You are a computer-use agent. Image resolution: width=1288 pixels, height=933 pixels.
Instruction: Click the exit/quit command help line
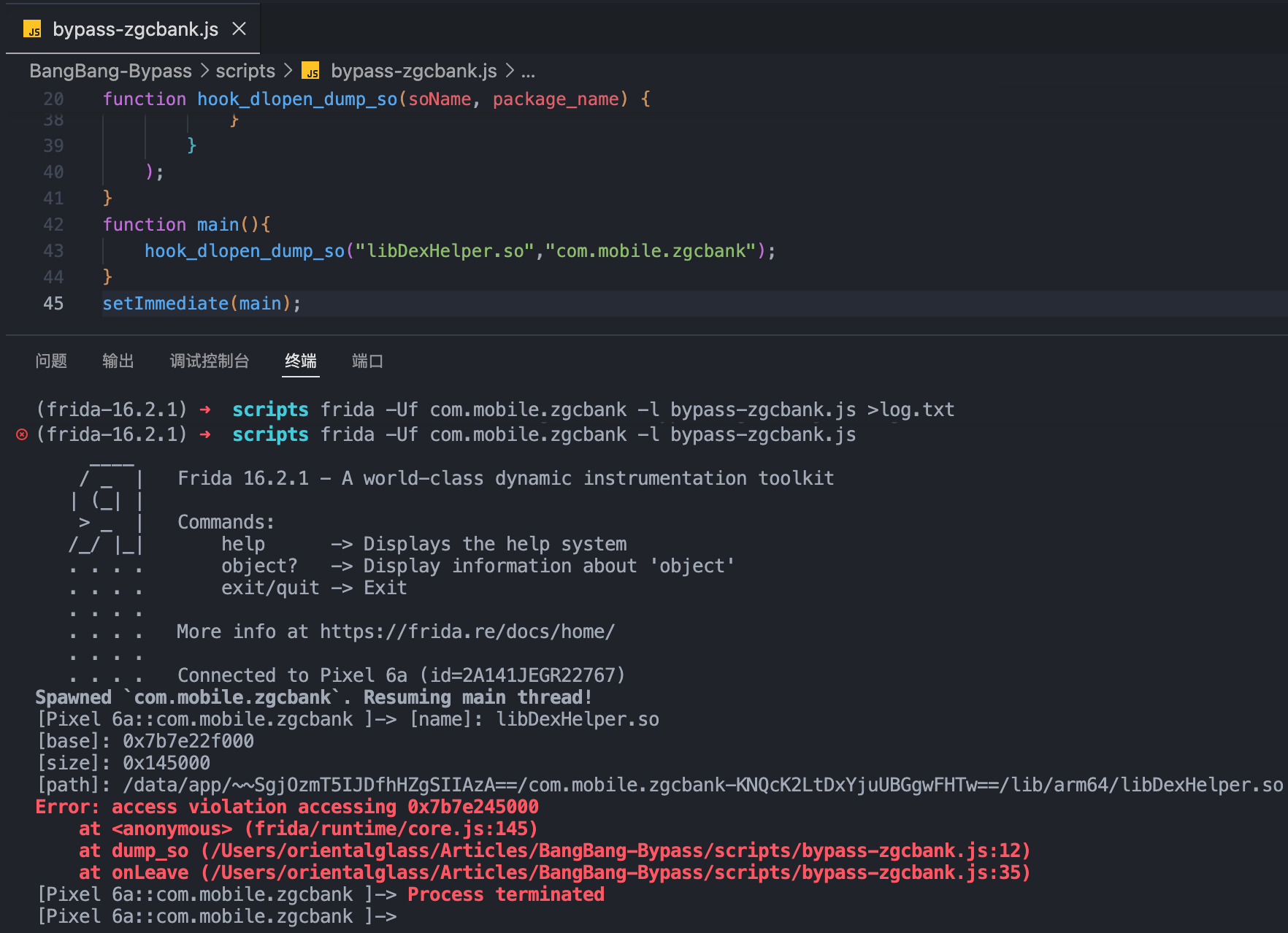pyautogui.click(x=314, y=588)
